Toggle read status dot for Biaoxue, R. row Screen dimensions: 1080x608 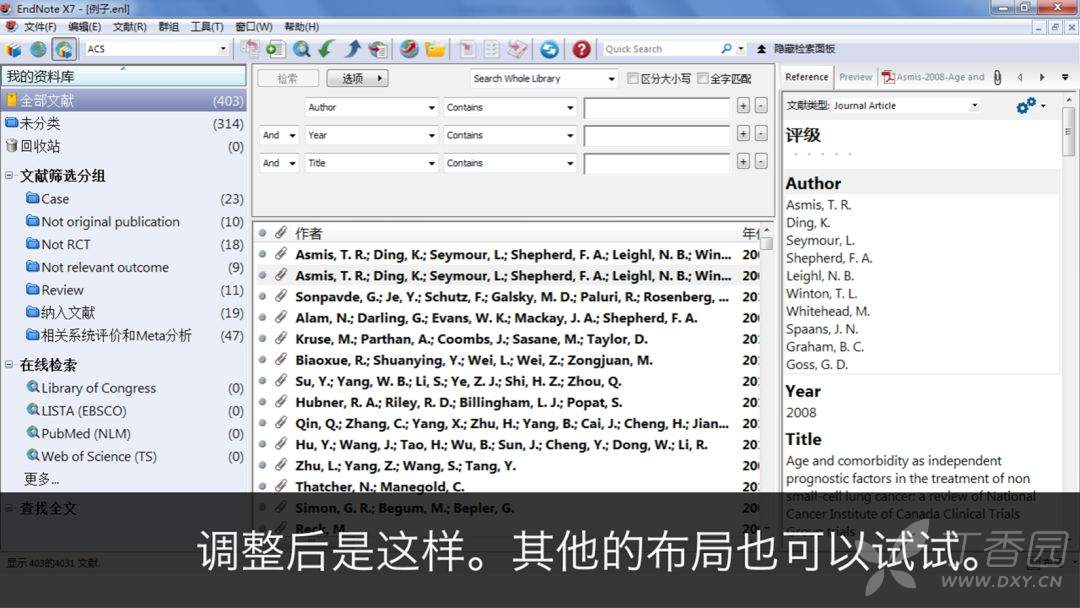coord(262,360)
